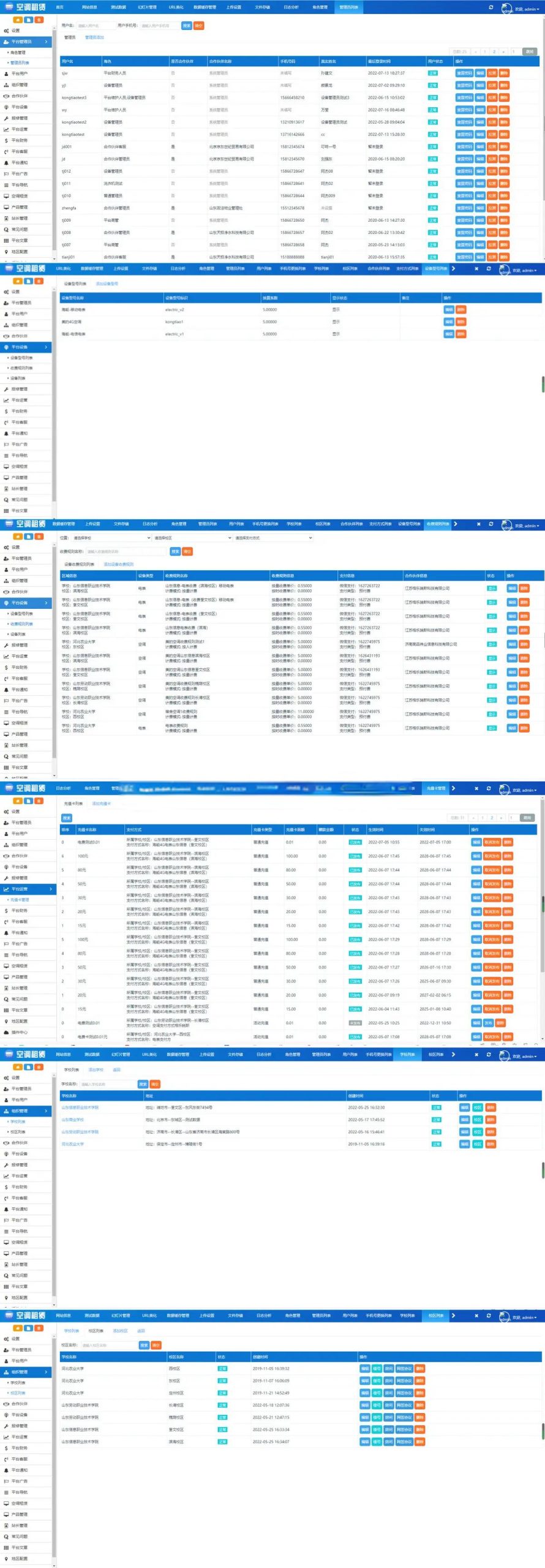The height and width of the screenshot is (1568, 545).
Task: Click the blue shortcut icon in the 学校列表 panel sidebar
Action: pyautogui.click(x=29, y=1067)
